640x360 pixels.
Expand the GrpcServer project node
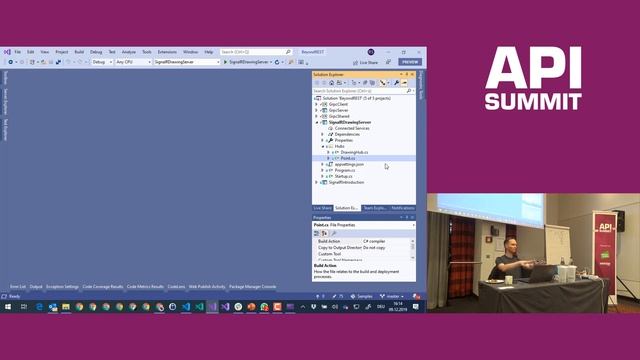tap(316, 110)
